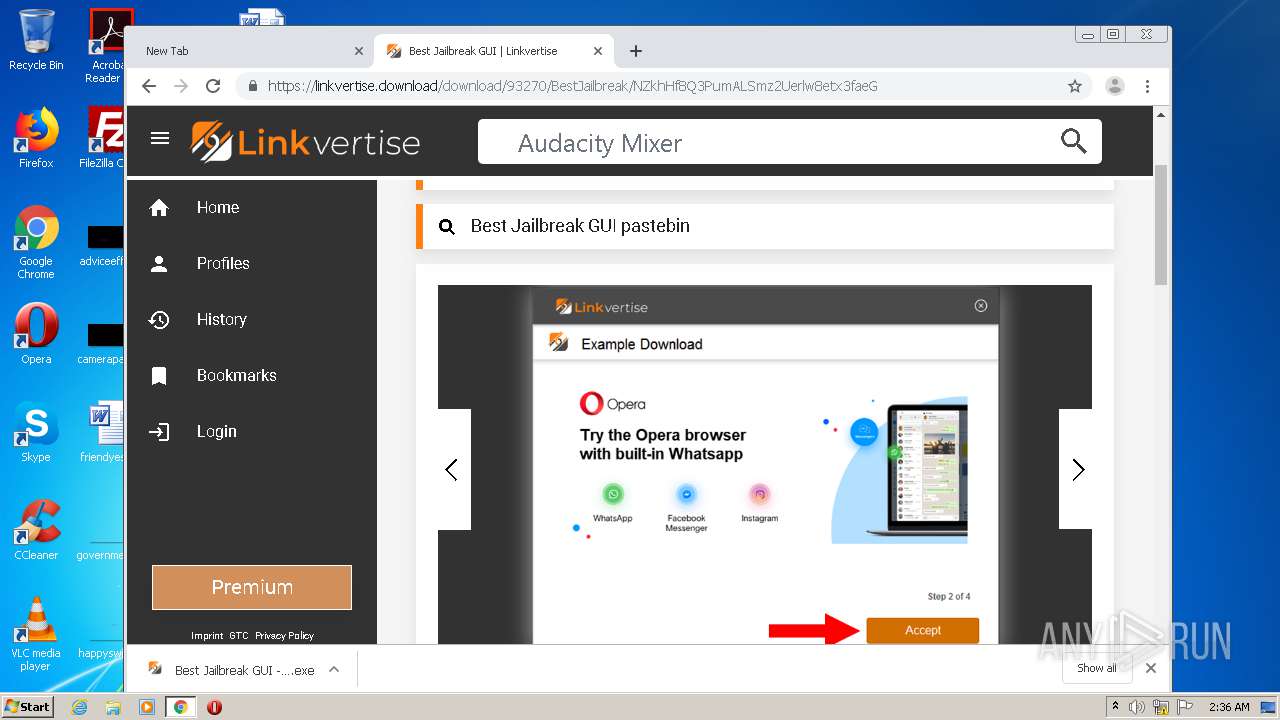Click Internet Explorer in taskbar

(80, 707)
